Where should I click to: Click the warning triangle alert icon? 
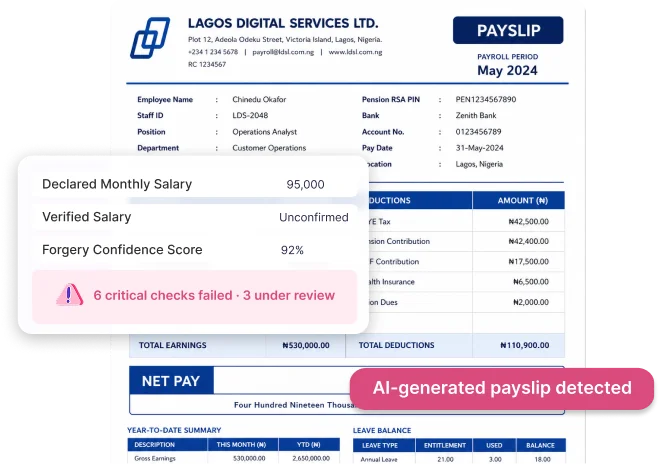click(69, 295)
